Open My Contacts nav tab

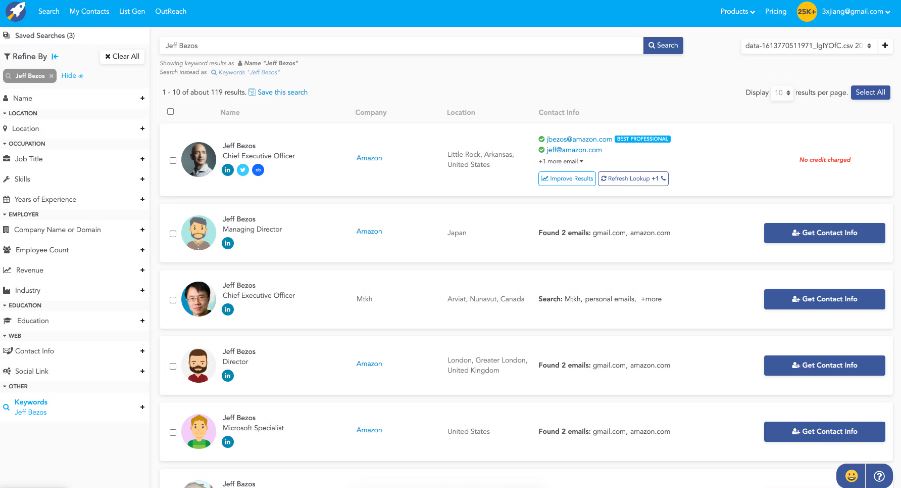point(89,11)
